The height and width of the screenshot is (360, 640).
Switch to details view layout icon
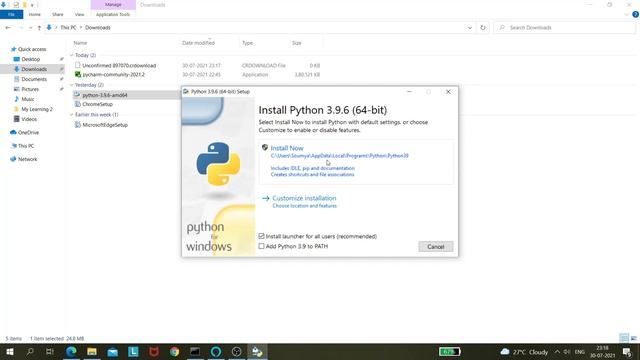624,338
